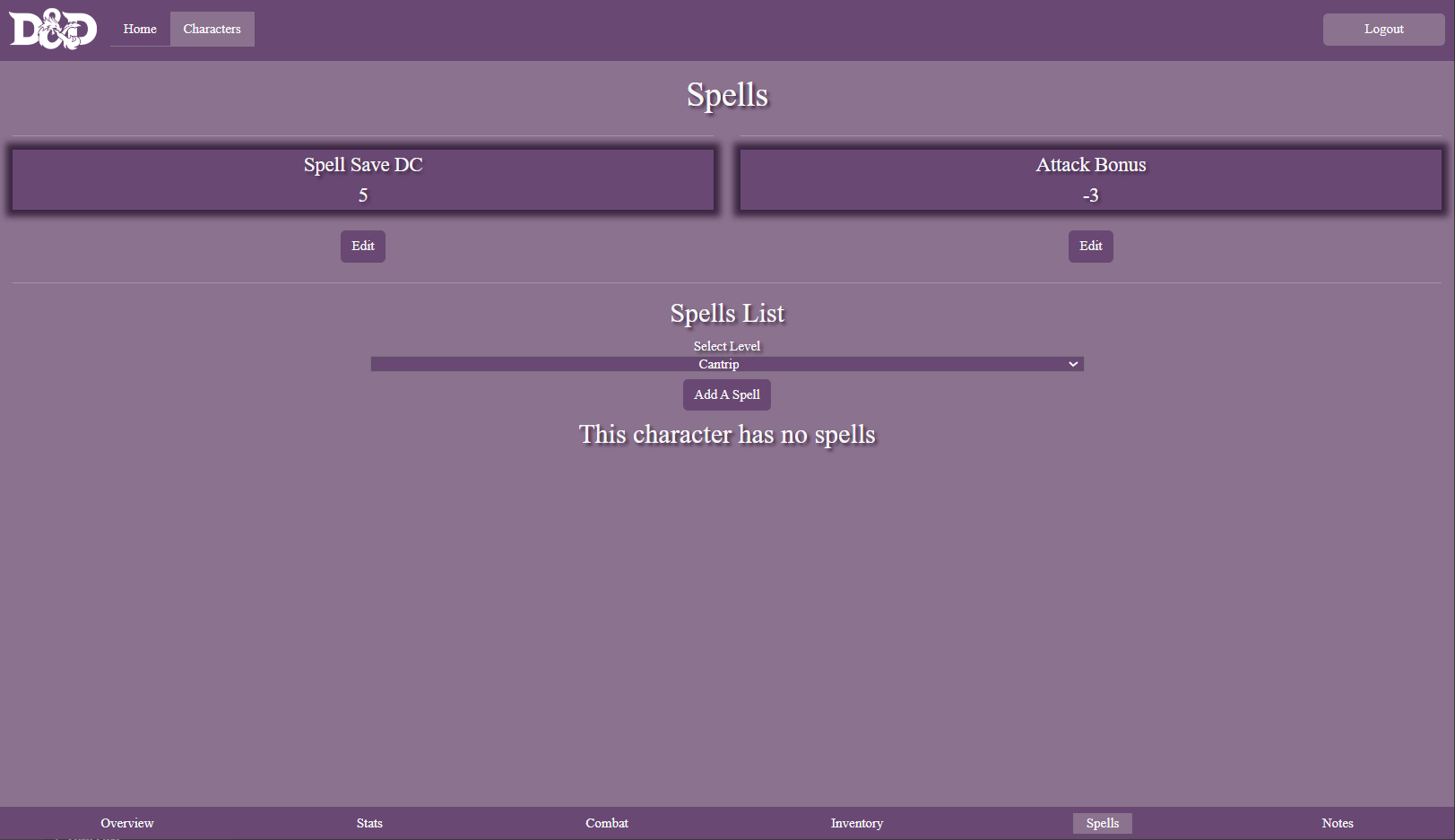Edit the Spell Save DC
This screenshot has width=1455, height=840.
point(363,247)
